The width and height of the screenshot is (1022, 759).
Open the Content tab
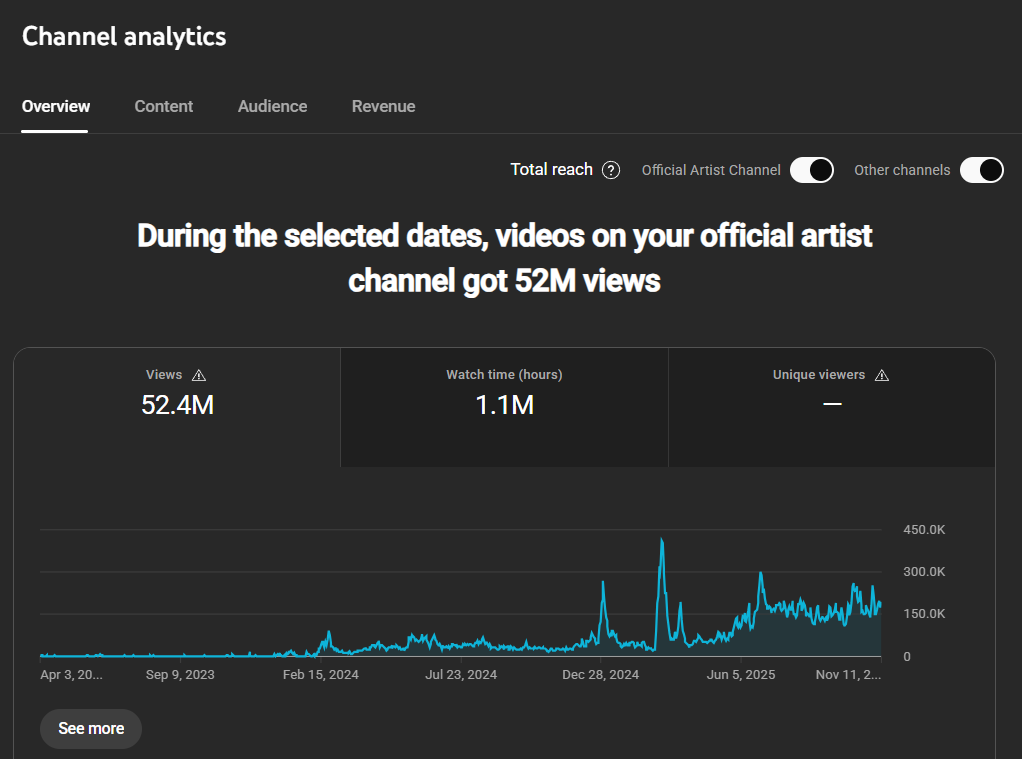point(164,106)
